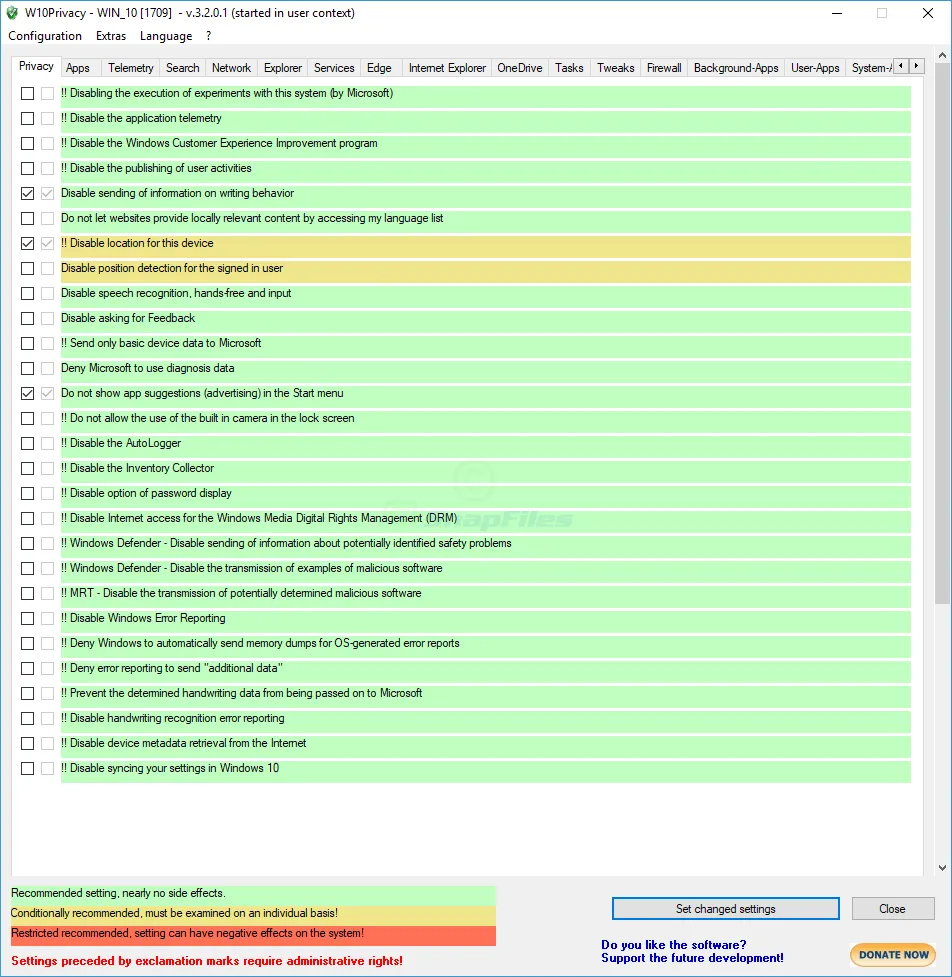952x977 pixels.
Task: Select 'Disable handwriting recognition error reporting' text
Action: (173, 718)
